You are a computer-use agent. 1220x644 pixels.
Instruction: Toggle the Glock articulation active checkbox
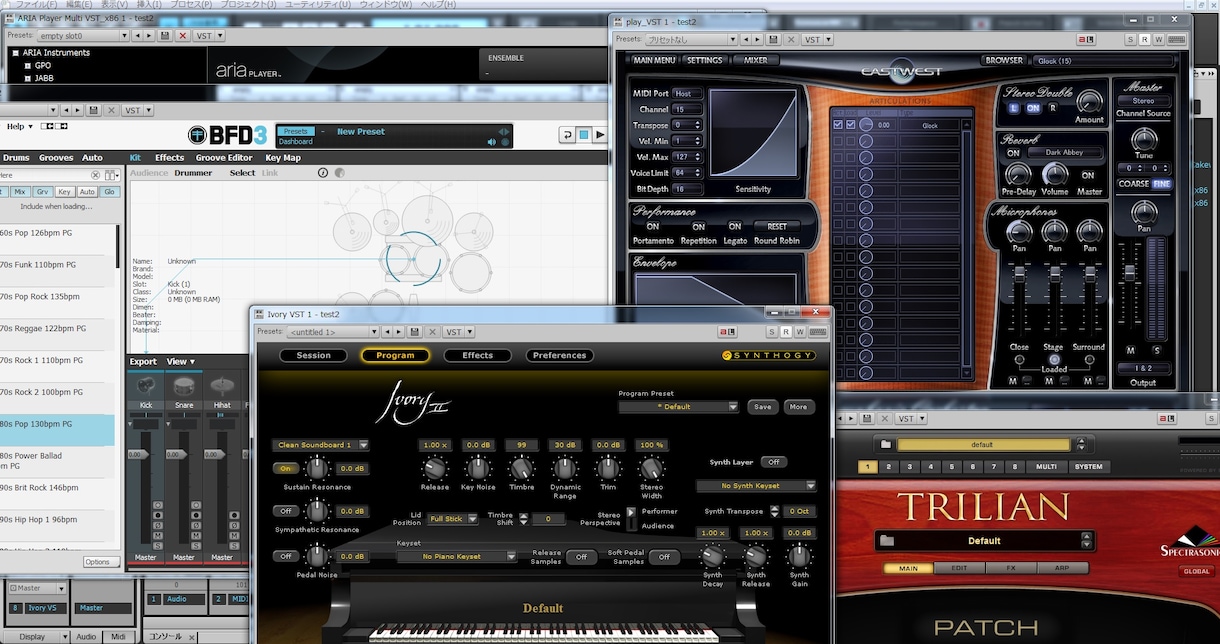838,125
